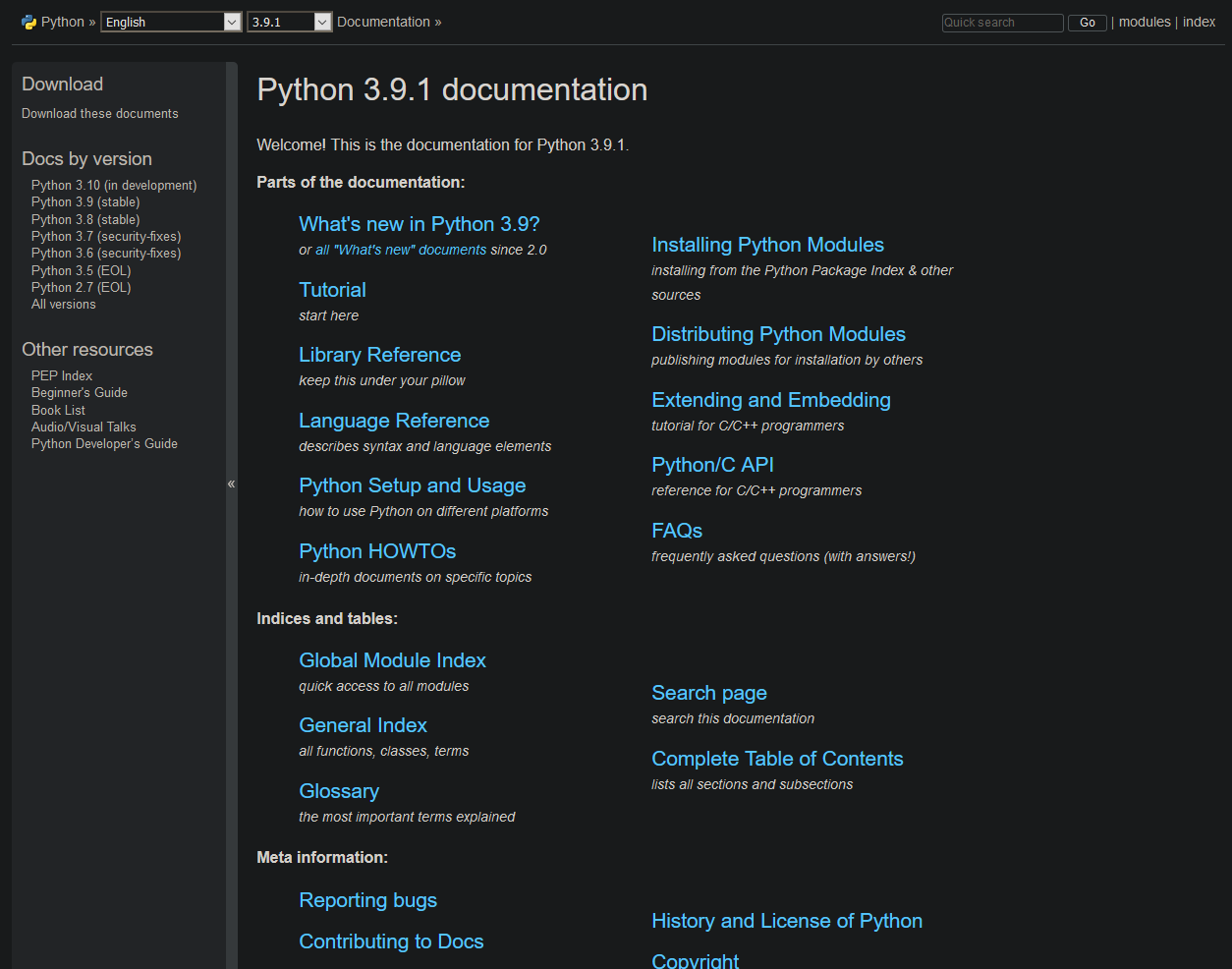1232x969 pixels.
Task: Open the Quick search box
Action: (x=1001, y=22)
